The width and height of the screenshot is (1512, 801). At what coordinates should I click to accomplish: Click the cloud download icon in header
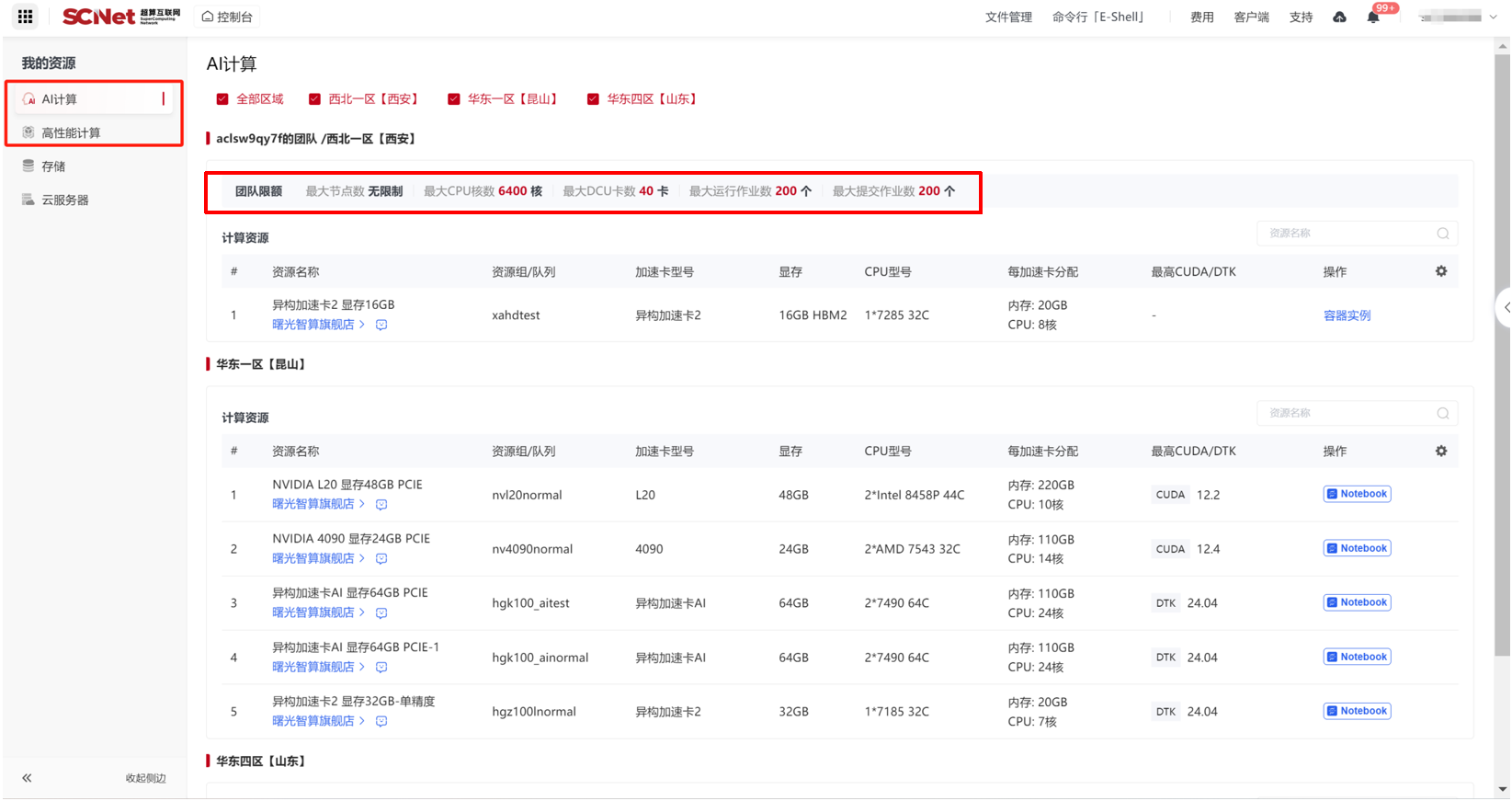click(1339, 17)
